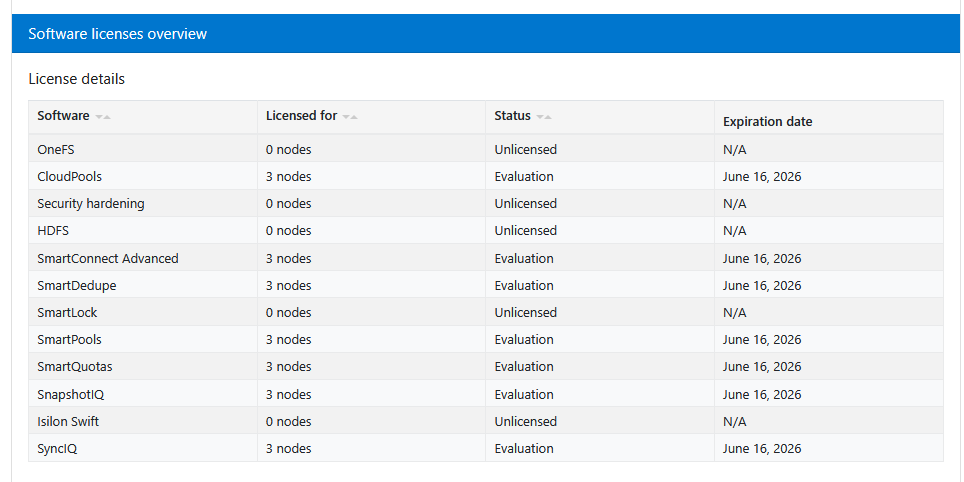Click CloudPools Evaluation status
Screen dimensions: 964x482
pyautogui.click(x=524, y=177)
